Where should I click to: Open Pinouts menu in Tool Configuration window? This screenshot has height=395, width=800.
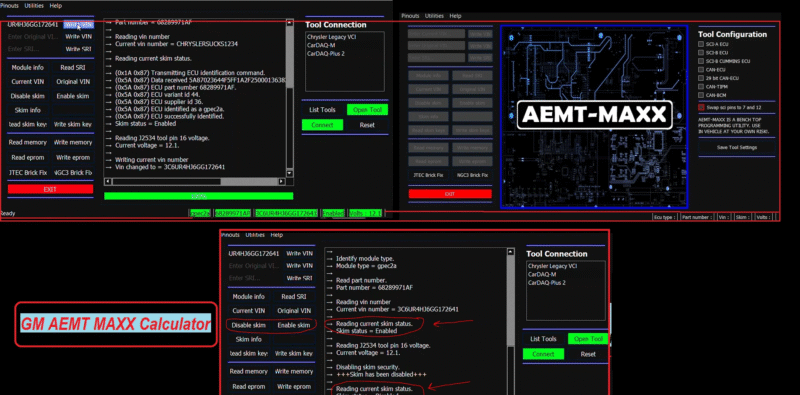(410, 16)
